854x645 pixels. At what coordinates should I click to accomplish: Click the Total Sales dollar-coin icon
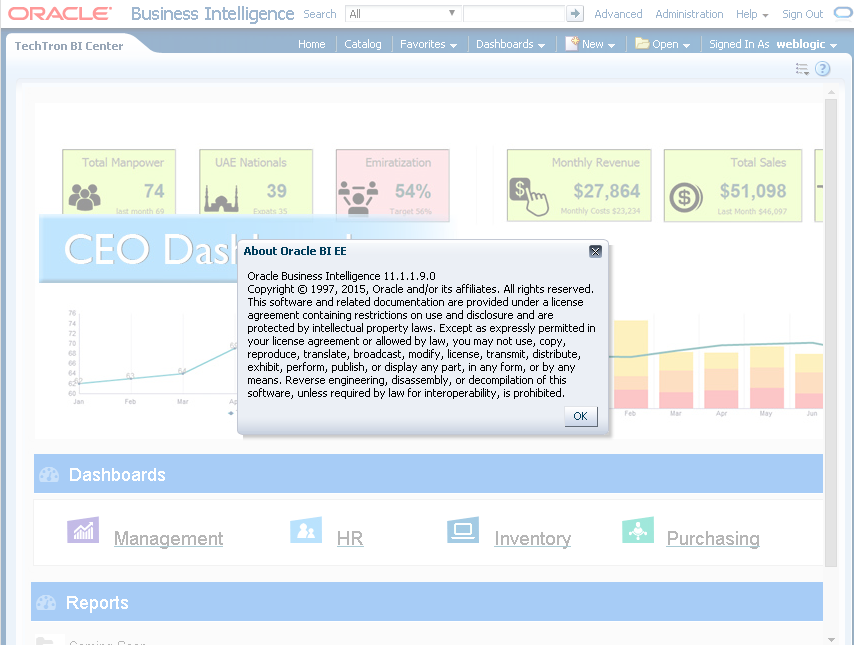coord(686,197)
